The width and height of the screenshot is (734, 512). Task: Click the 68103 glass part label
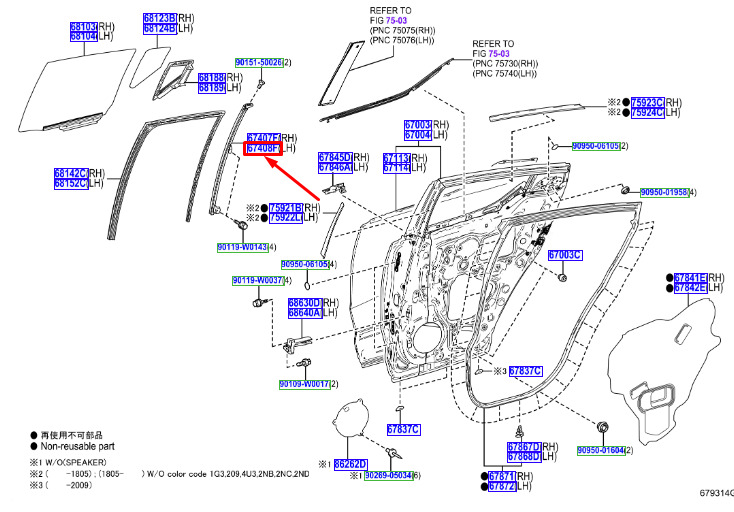83,26
